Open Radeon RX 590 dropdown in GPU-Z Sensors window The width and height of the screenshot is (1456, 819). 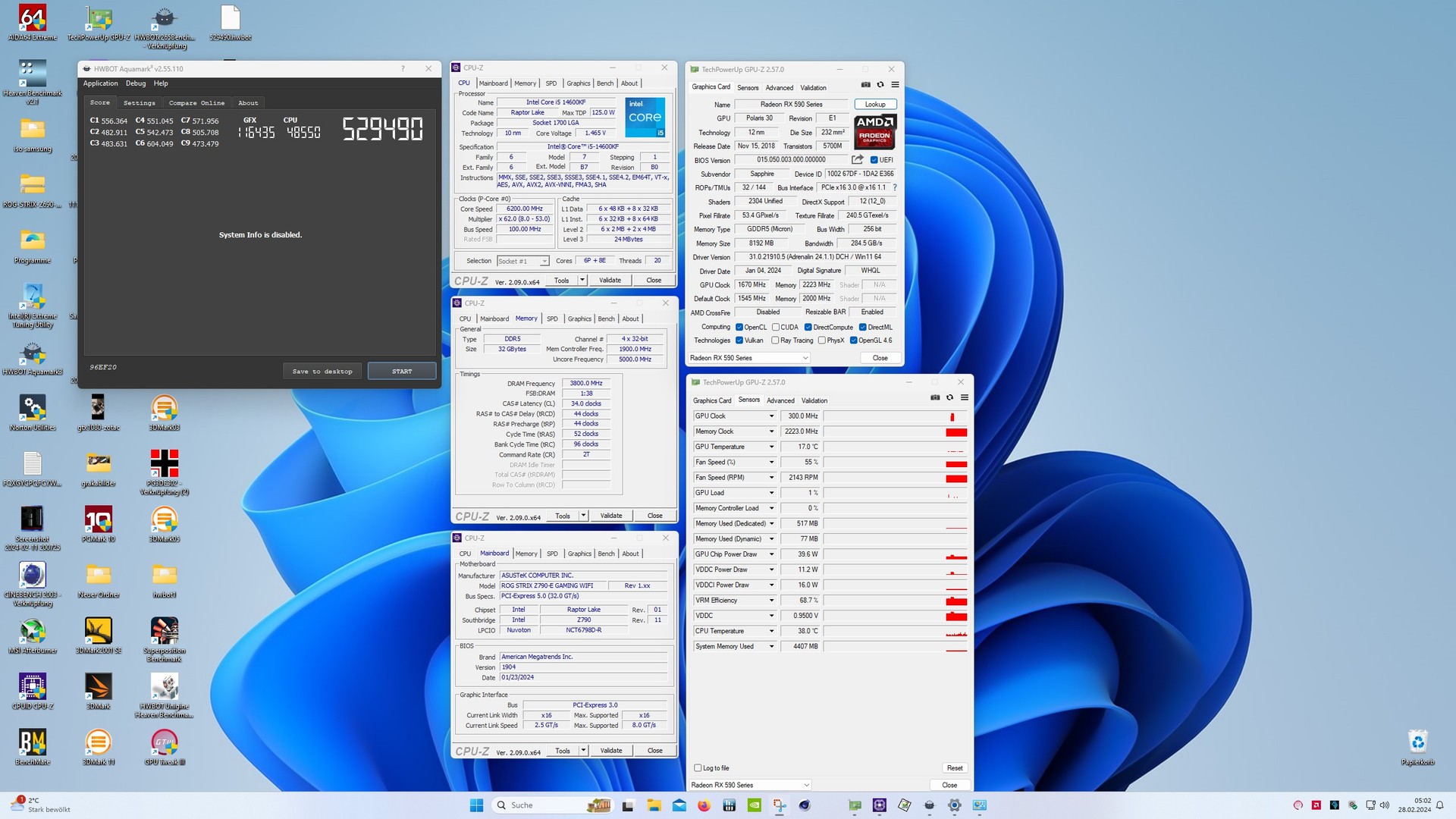(x=750, y=785)
